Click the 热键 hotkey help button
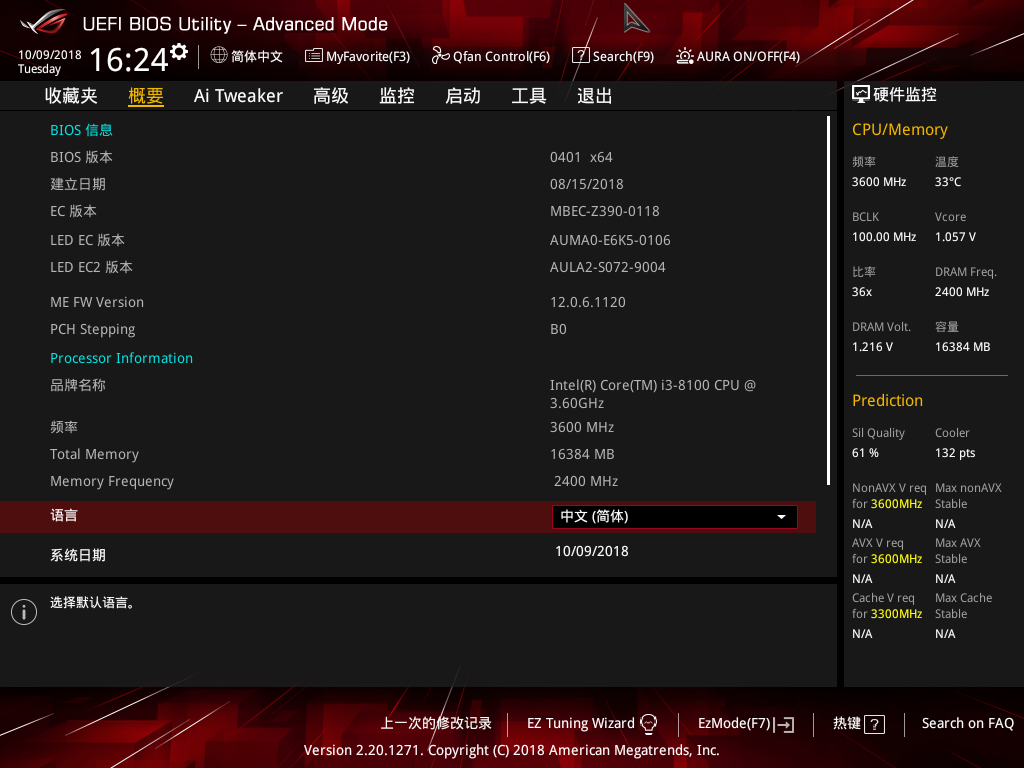1024x768 pixels. point(857,723)
